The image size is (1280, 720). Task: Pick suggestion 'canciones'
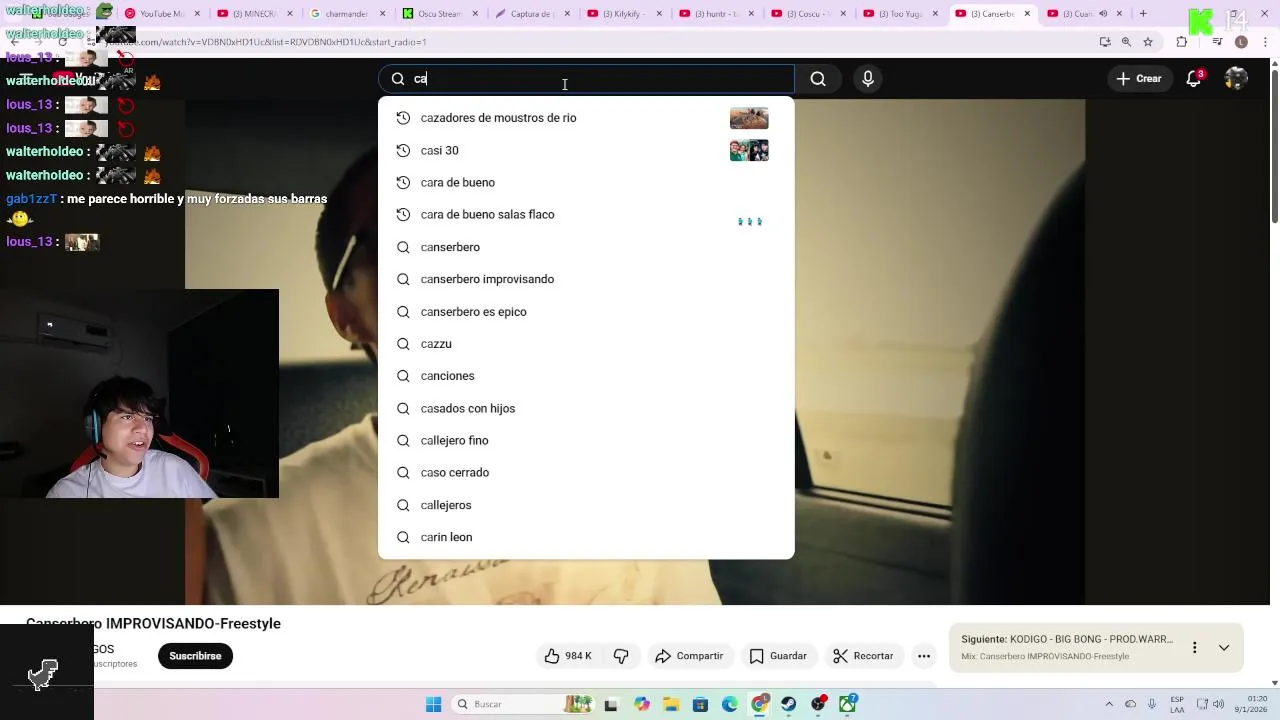[586, 376]
